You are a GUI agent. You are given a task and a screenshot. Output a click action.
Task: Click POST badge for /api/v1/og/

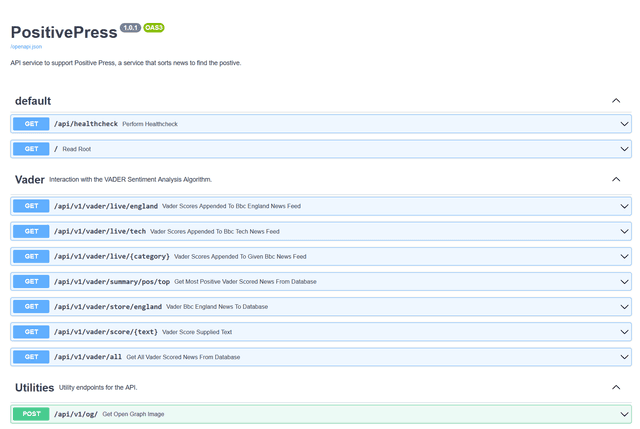31,414
